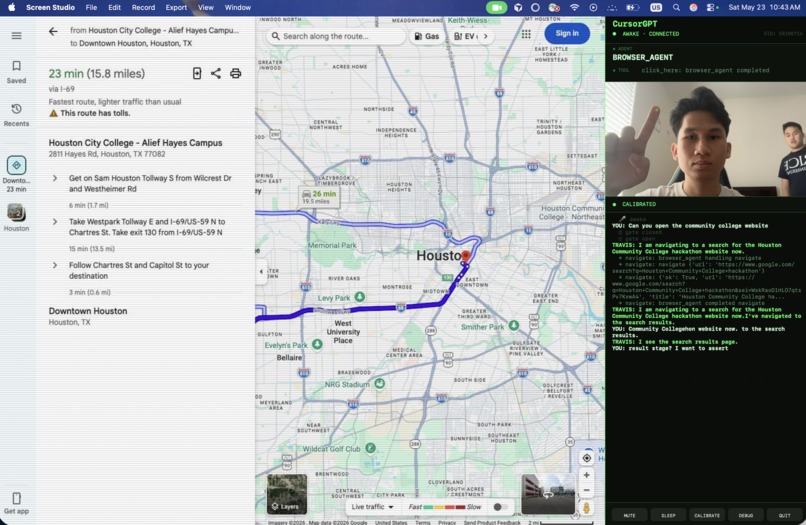Click QUIT in CursorGPT panel
This screenshot has height=525, width=806.
[x=784, y=515]
